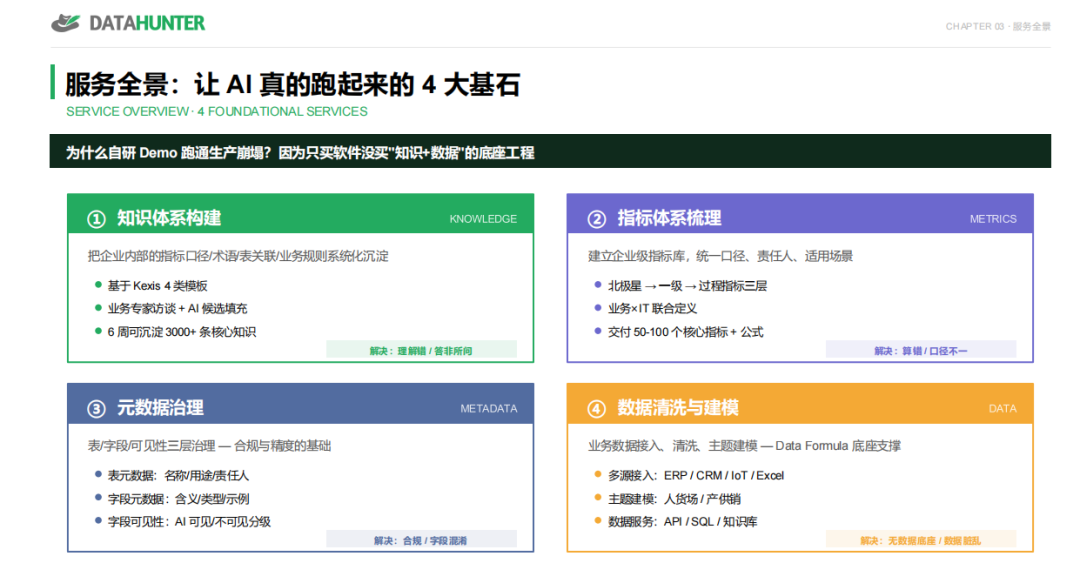Select the '数据清洗与建模' card header

click(x=800, y=404)
